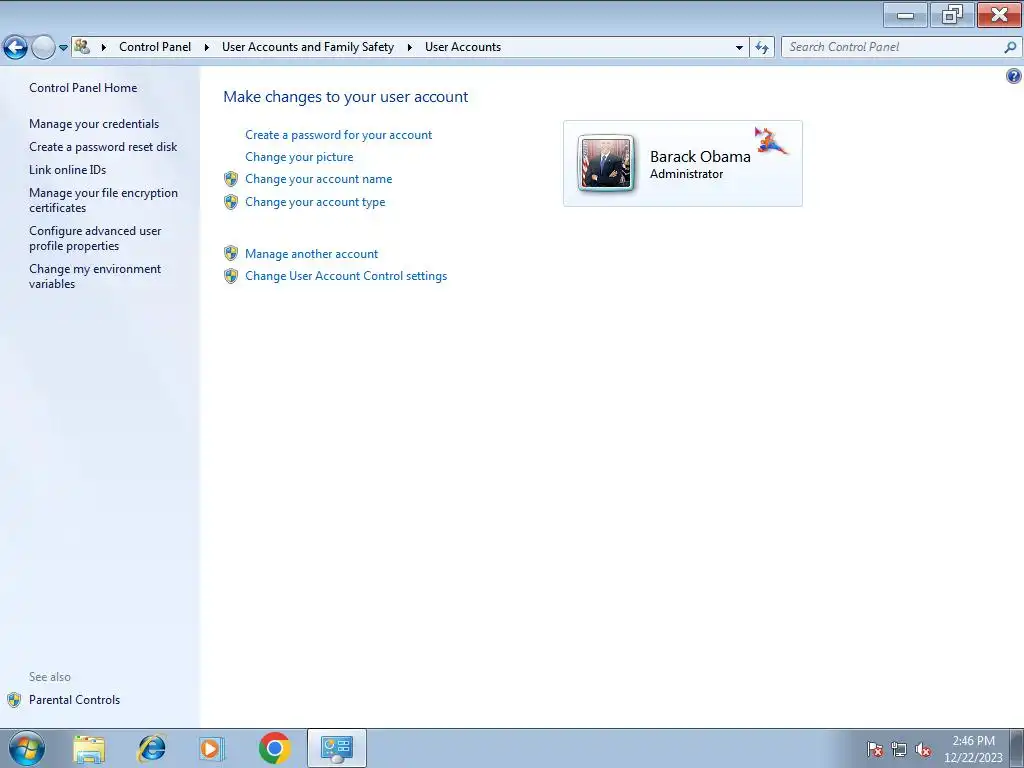Image resolution: width=1024 pixels, height=768 pixels.
Task: Open Configure advanced user profile properties
Action: click(x=95, y=238)
